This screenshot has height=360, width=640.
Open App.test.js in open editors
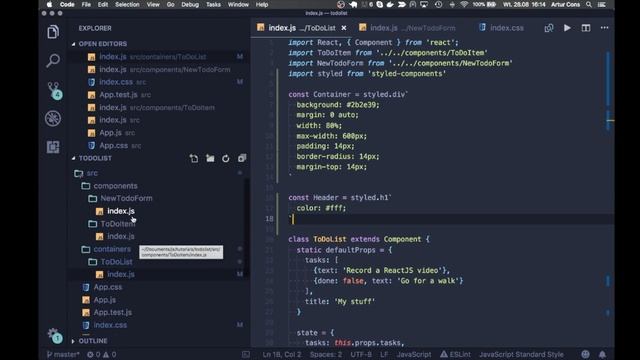pos(118,95)
